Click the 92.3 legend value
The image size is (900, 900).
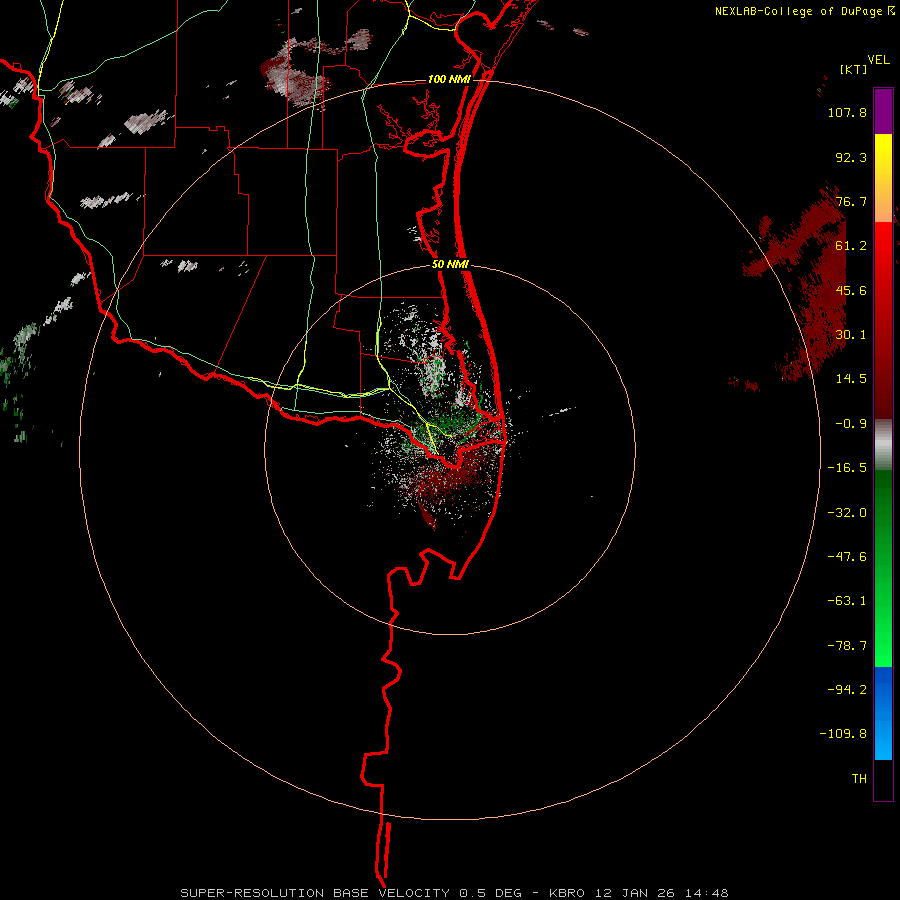[851, 157]
